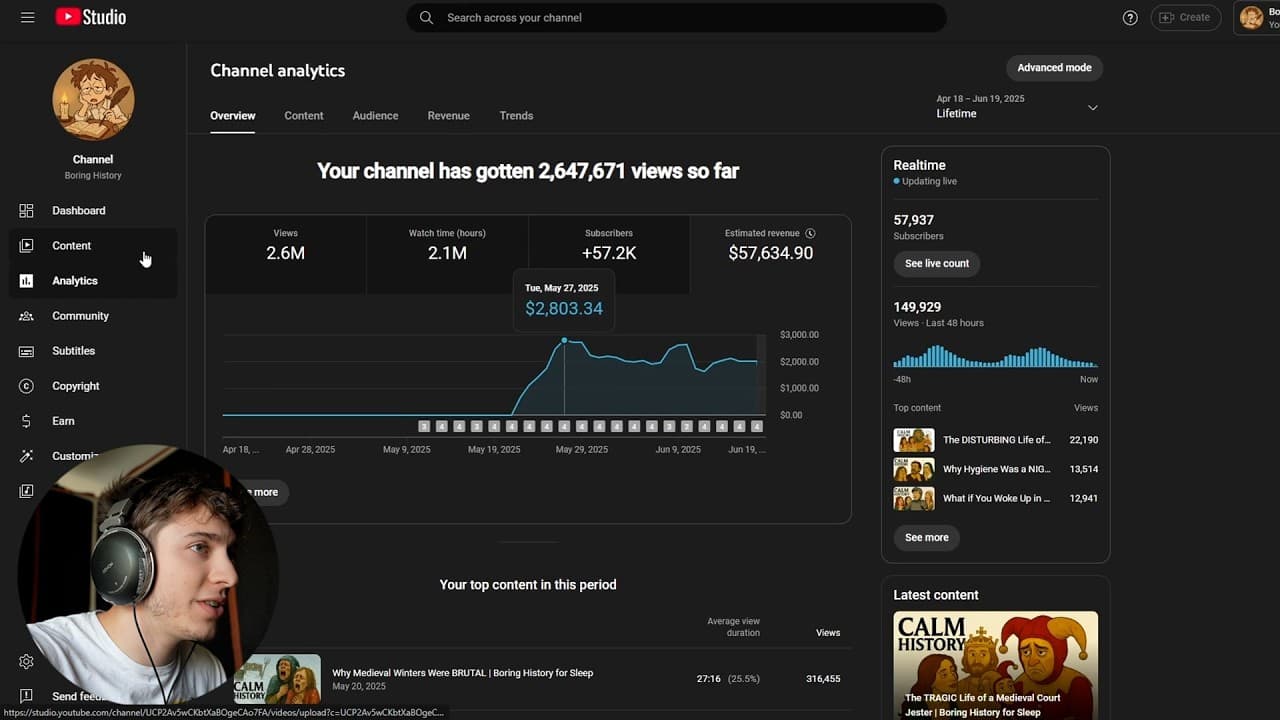Click the last video publish marker below chart
This screenshot has height=720, width=1280.
click(x=757, y=426)
